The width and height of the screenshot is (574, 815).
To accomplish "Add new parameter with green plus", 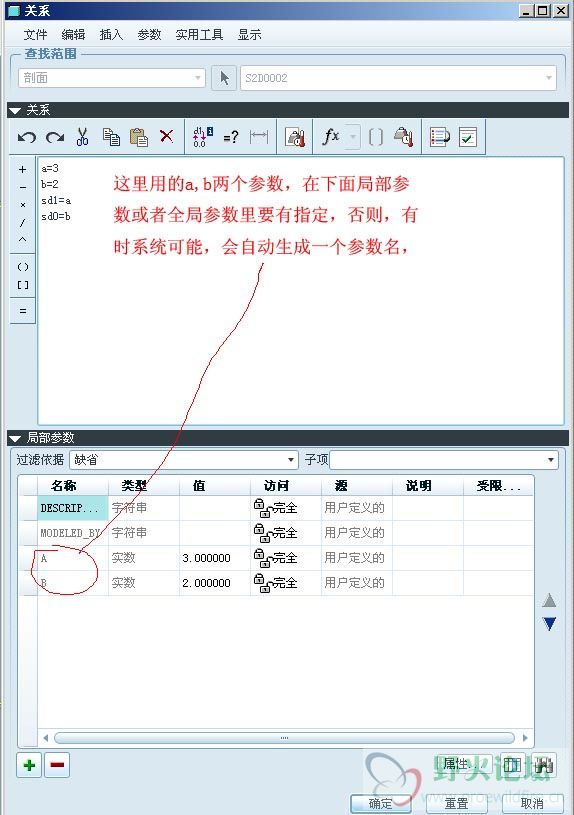I will coord(30,765).
